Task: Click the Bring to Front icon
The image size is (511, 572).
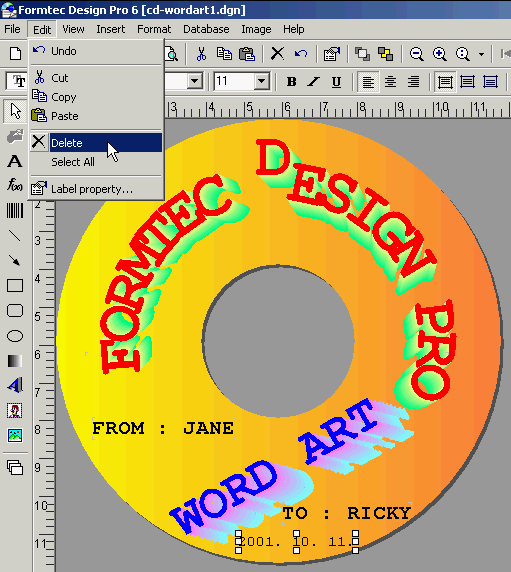Action: pyautogui.click(x=363, y=54)
